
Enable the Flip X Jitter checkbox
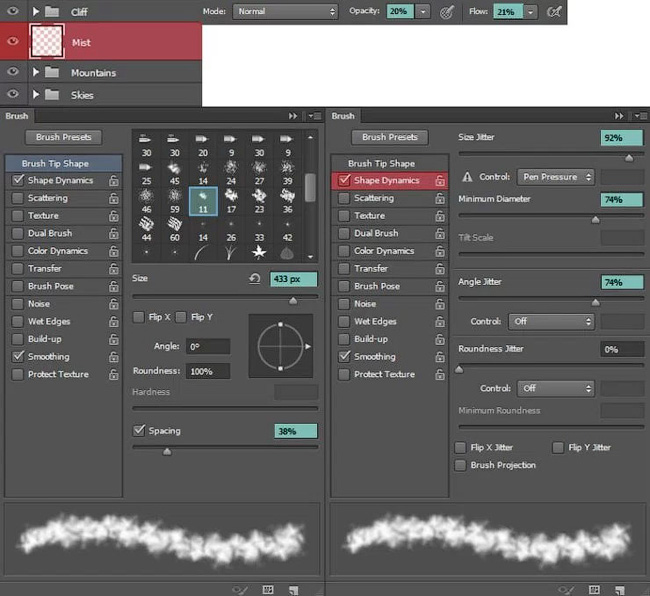(x=460, y=448)
